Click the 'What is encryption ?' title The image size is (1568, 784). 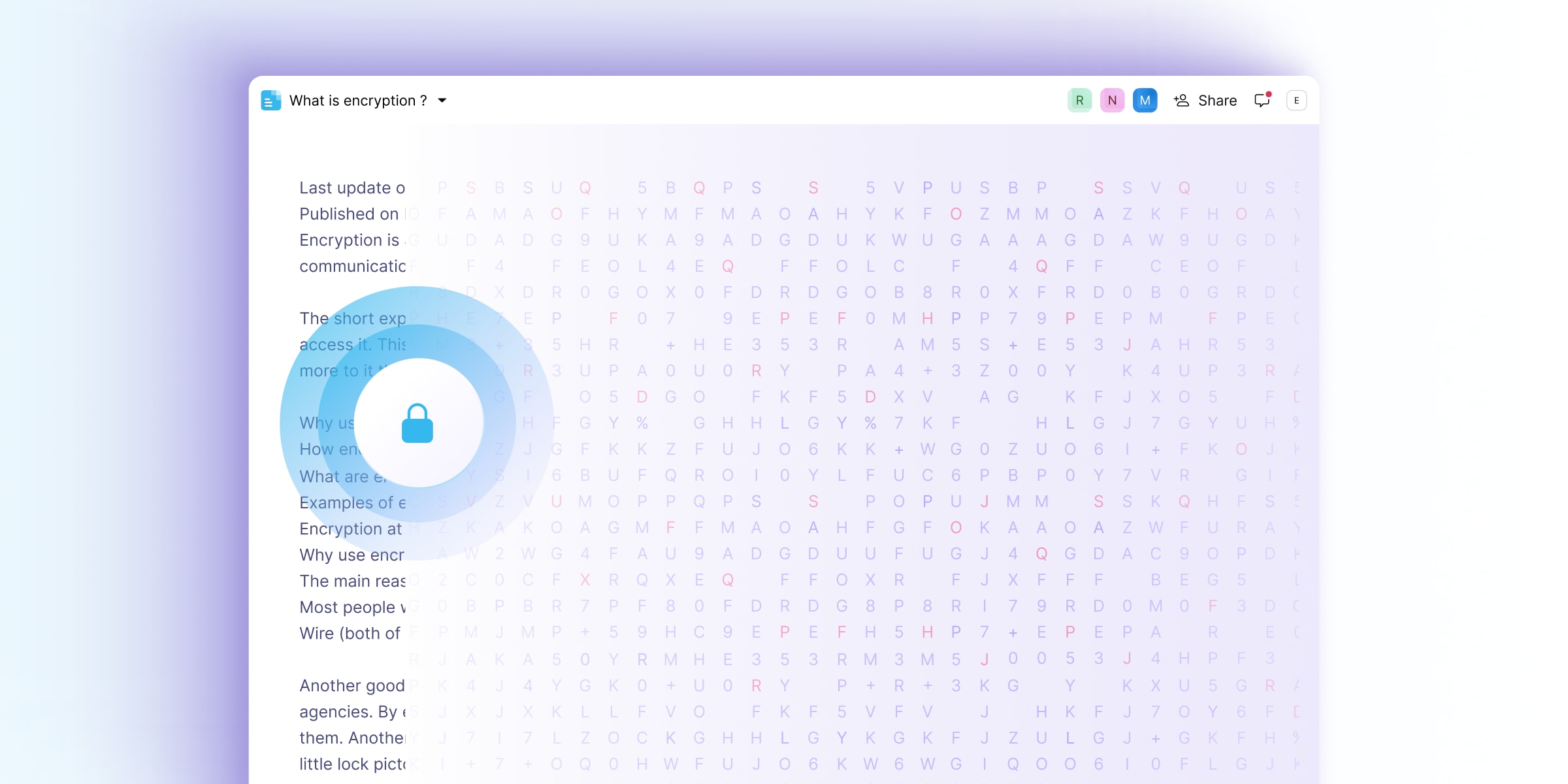(x=358, y=101)
